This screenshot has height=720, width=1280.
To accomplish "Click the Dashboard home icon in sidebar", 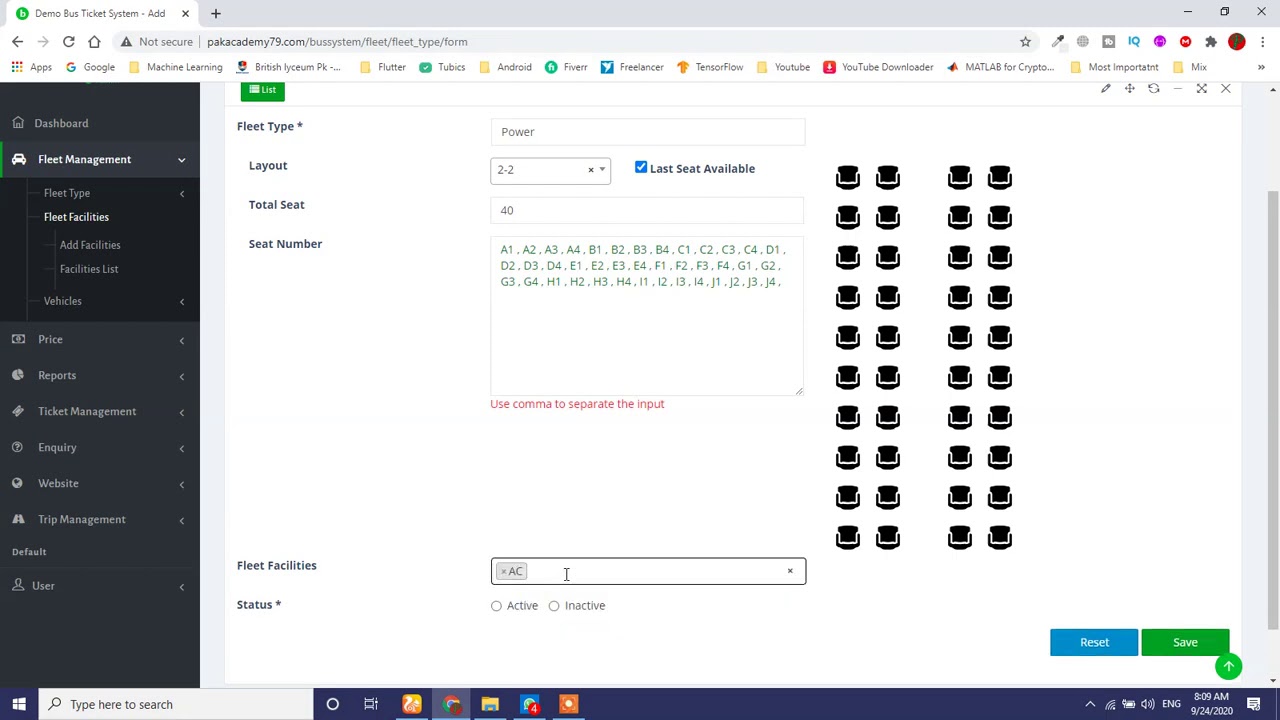I will 18,123.
